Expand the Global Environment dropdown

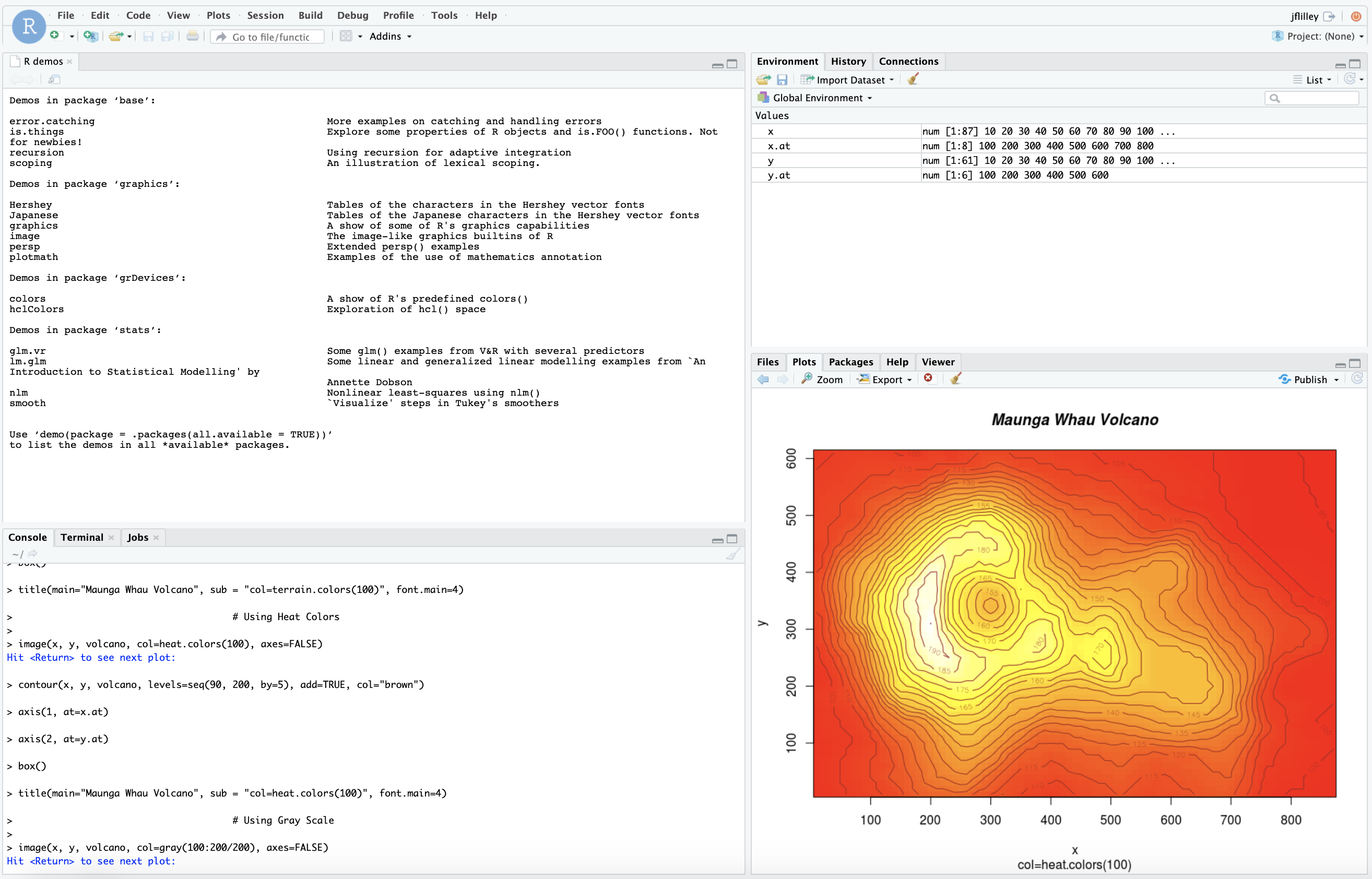pyautogui.click(x=820, y=97)
